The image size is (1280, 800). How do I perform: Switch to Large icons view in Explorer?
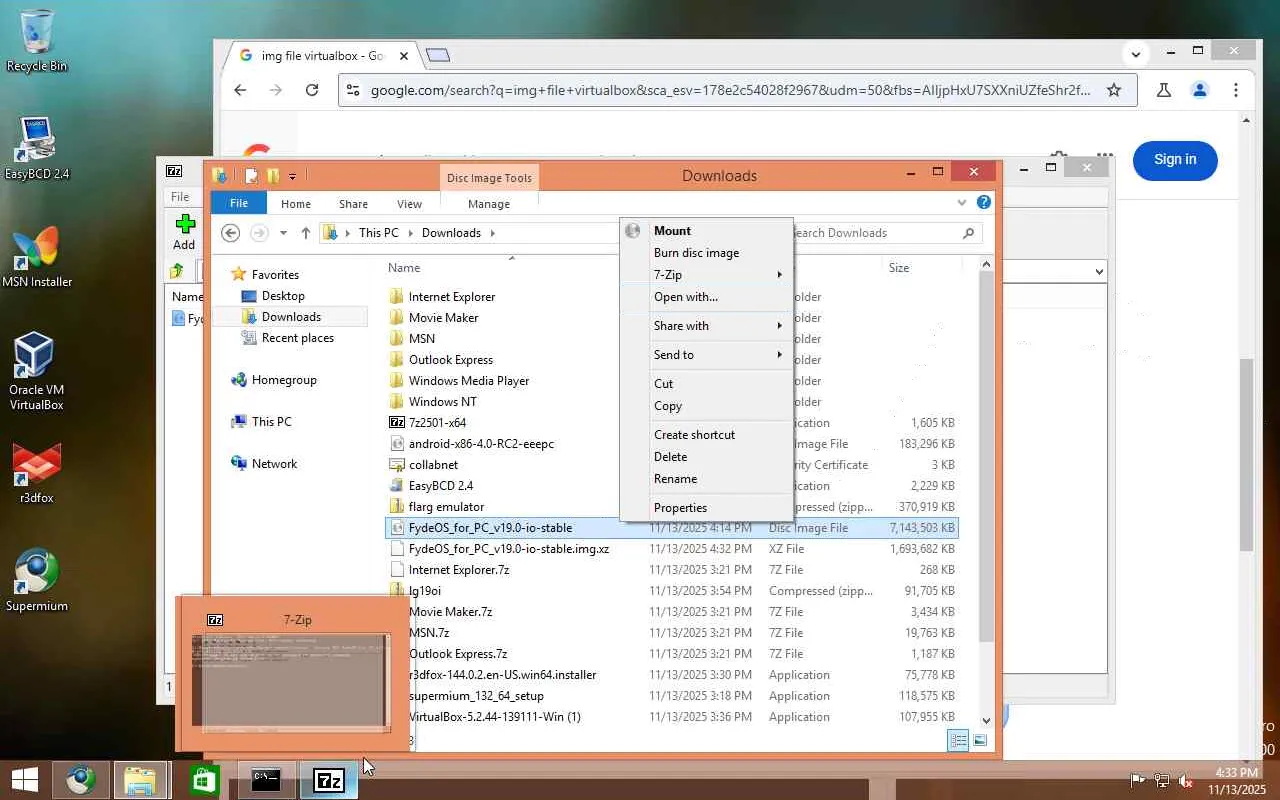tap(980, 740)
